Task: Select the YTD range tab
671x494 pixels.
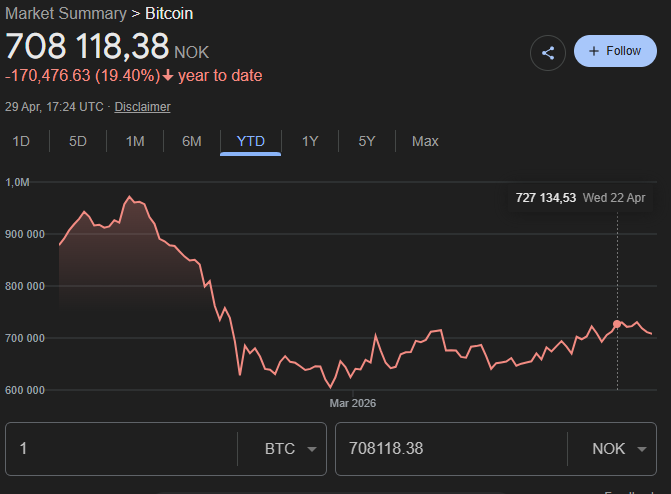Action: pyautogui.click(x=251, y=141)
